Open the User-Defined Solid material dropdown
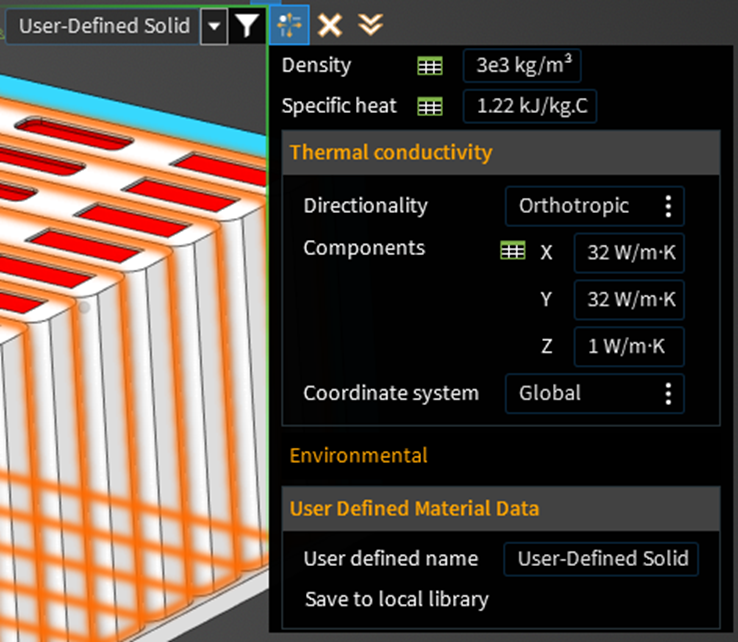Image resolution: width=738 pixels, height=642 pixels. tap(214, 26)
